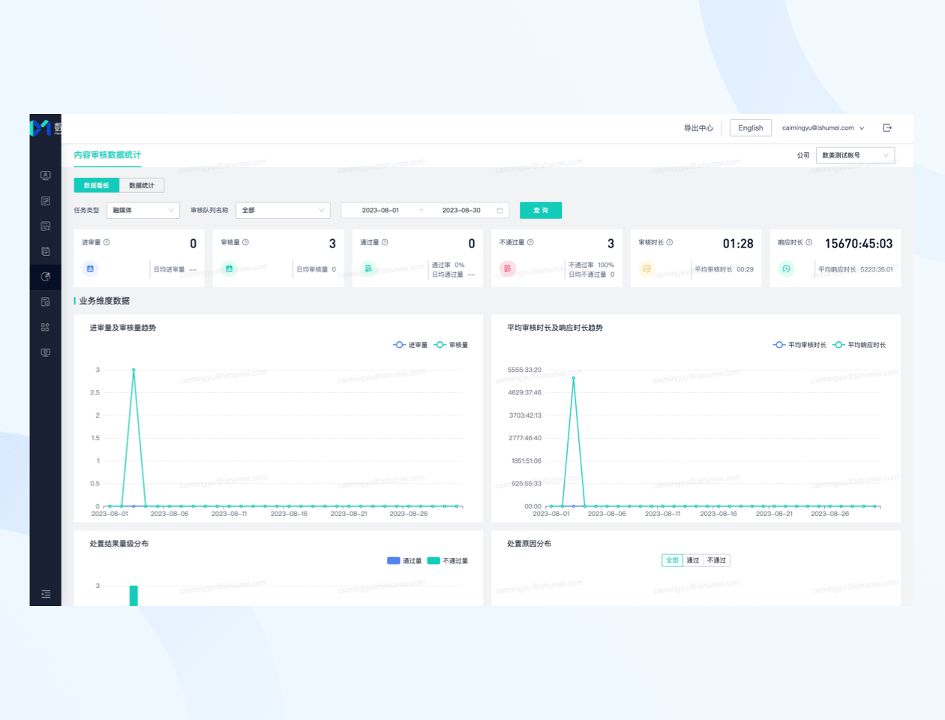This screenshot has height=720, width=945.
Task: Click the red icon in the 不通过量 card
Action: 507,269
